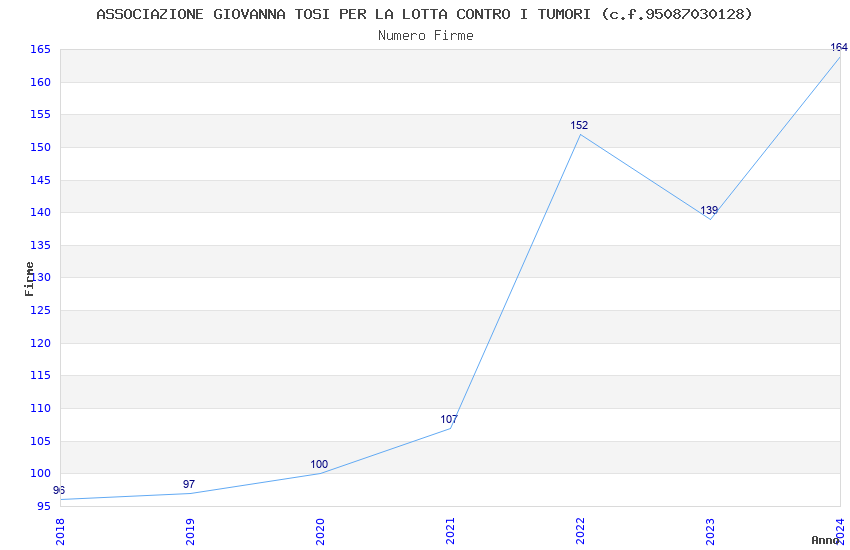Click the y-axis tick 120
This screenshot has width=850, height=550.
[40, 344]
